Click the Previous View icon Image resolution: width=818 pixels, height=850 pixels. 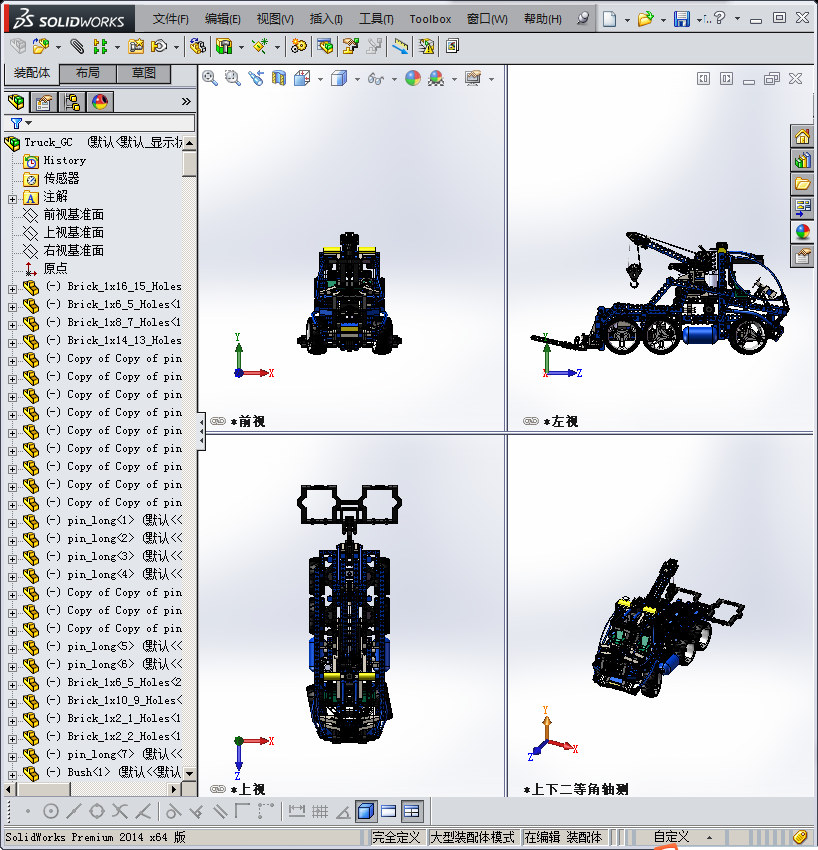tap(256, 79)
